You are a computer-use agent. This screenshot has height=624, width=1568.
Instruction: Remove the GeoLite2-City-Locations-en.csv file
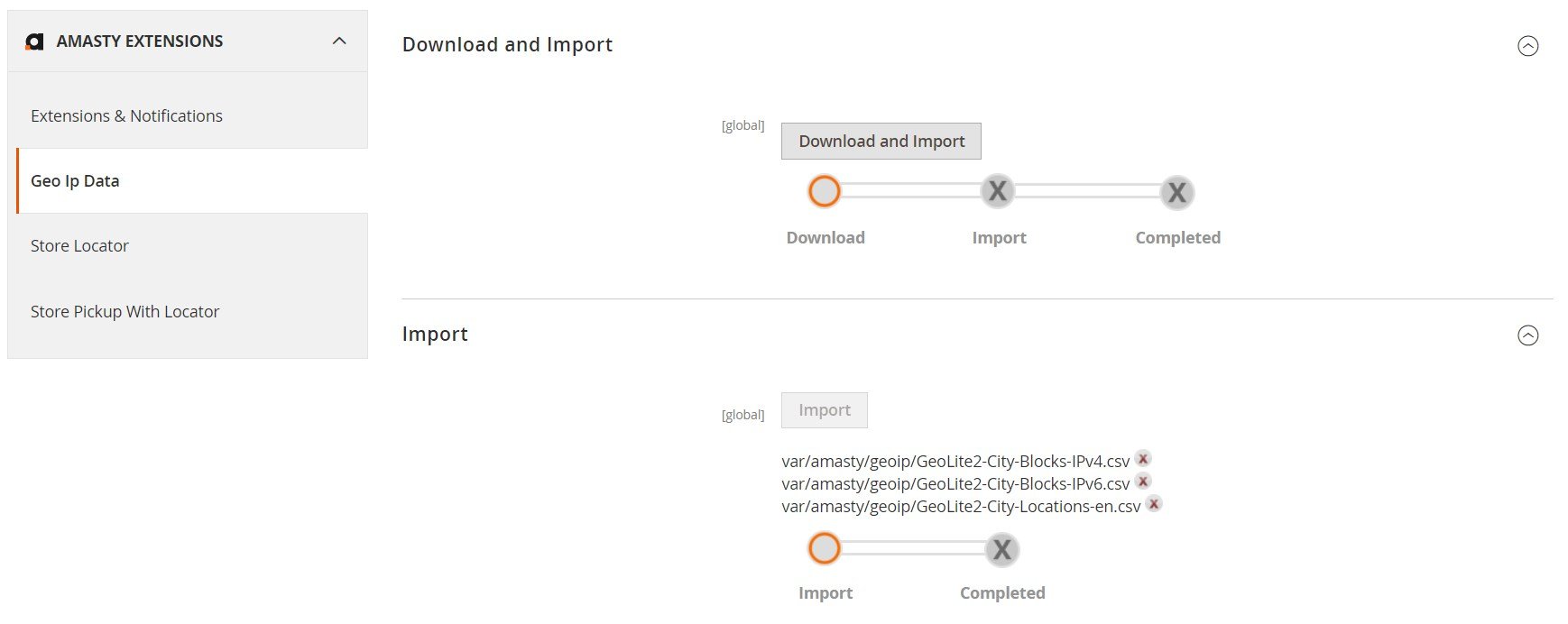click(1153, 504)
